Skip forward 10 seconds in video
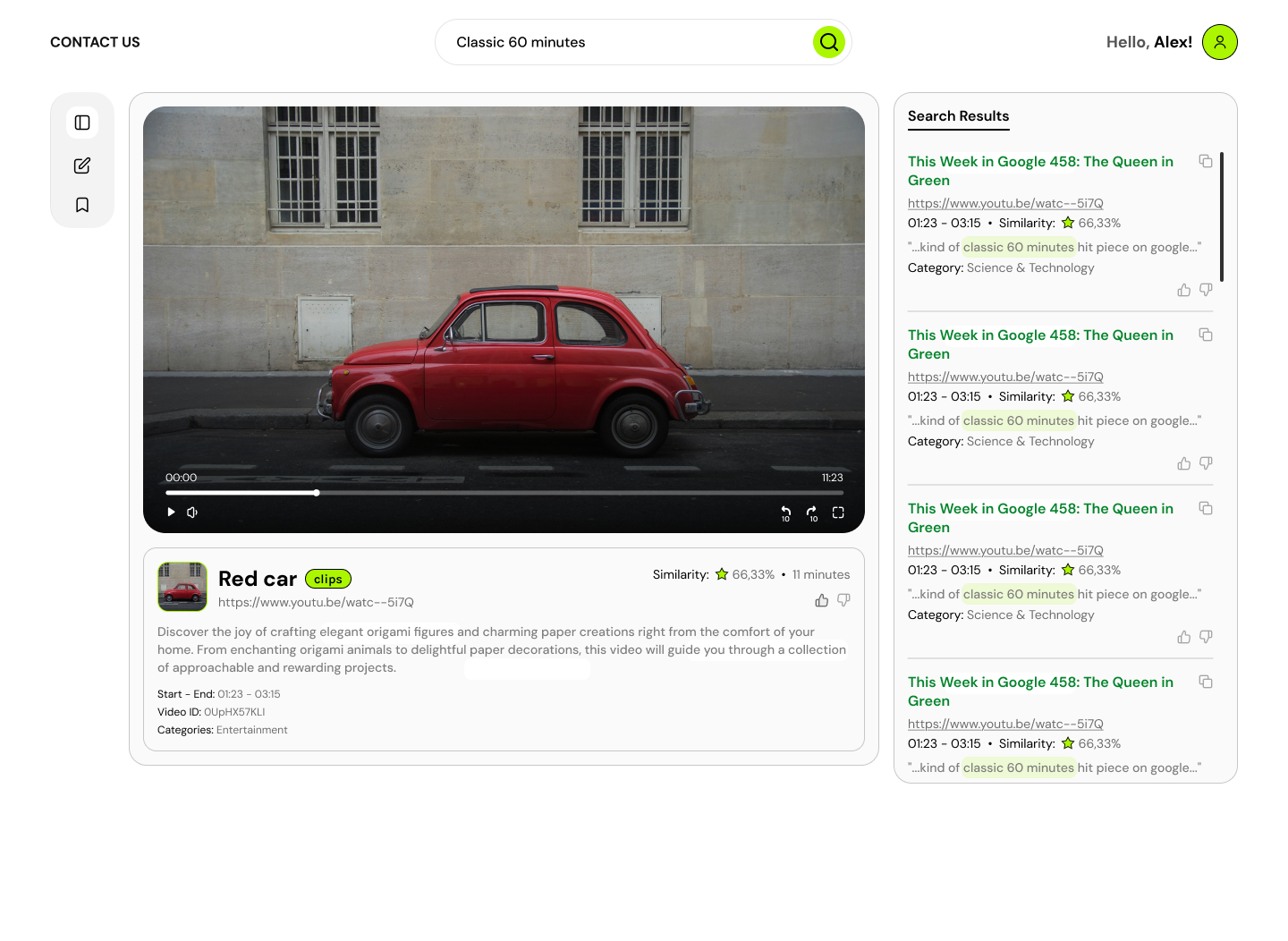1288x941 pixels. [812, 513]
